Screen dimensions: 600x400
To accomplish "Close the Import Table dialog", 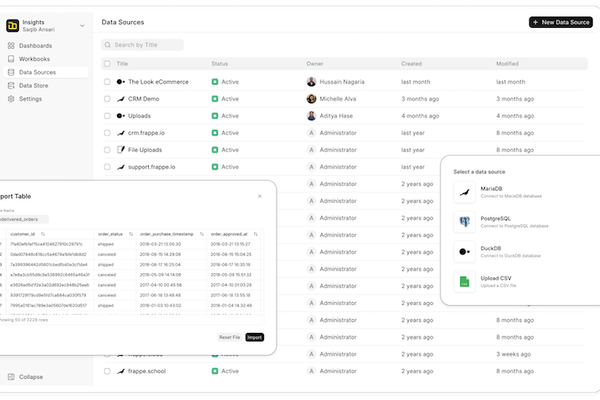I will tap(260, 196).
